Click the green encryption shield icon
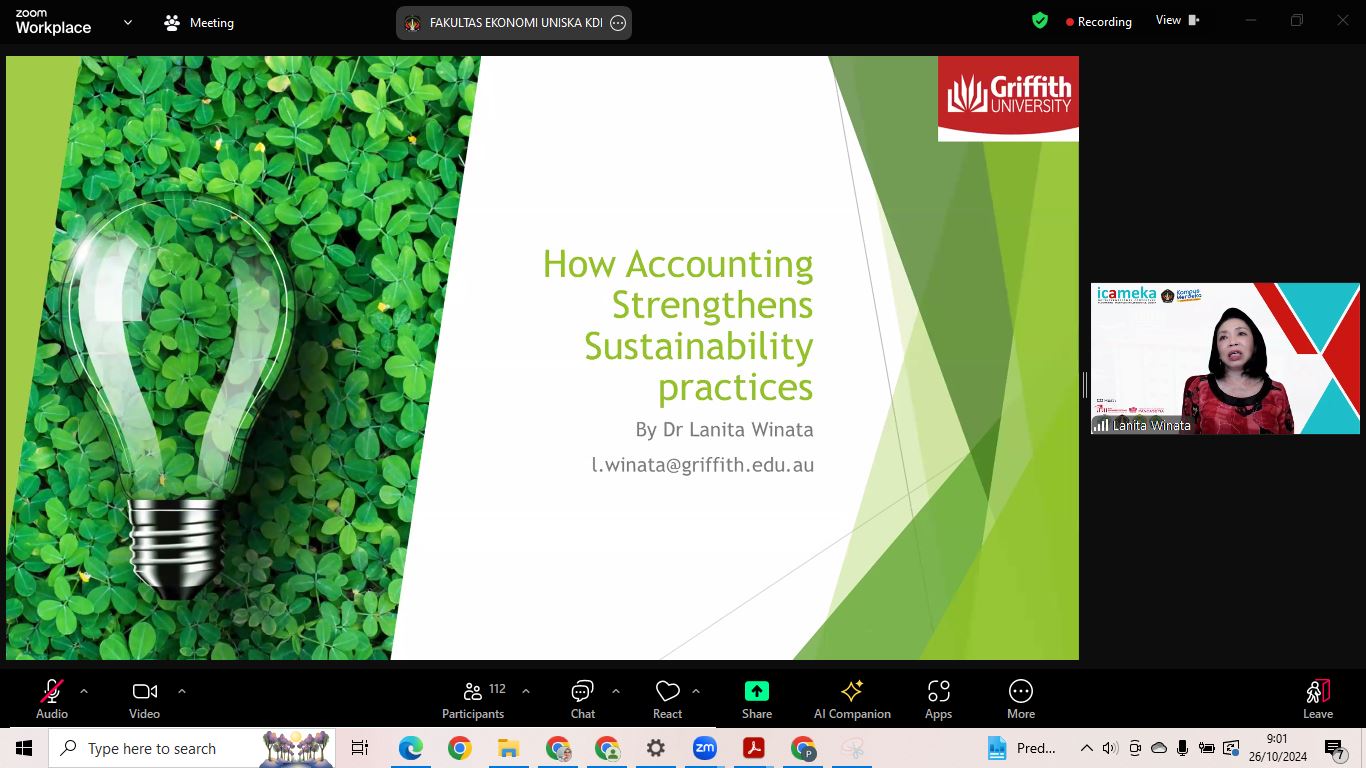 pos(1040,20)
